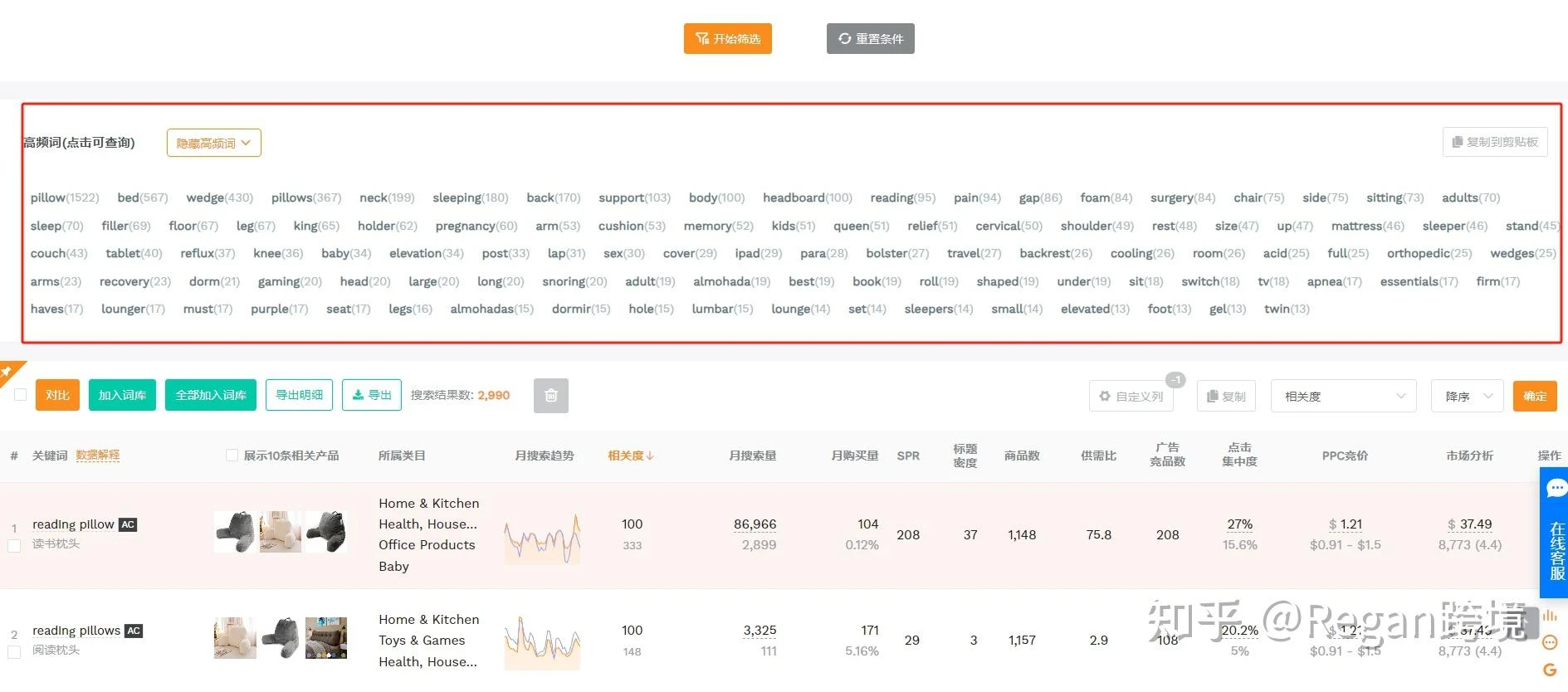Click the smiley feedback icon on right edge
The height and width of the screenshot is (692, 1568).
pyautogui.click(x=1550, y=642)
